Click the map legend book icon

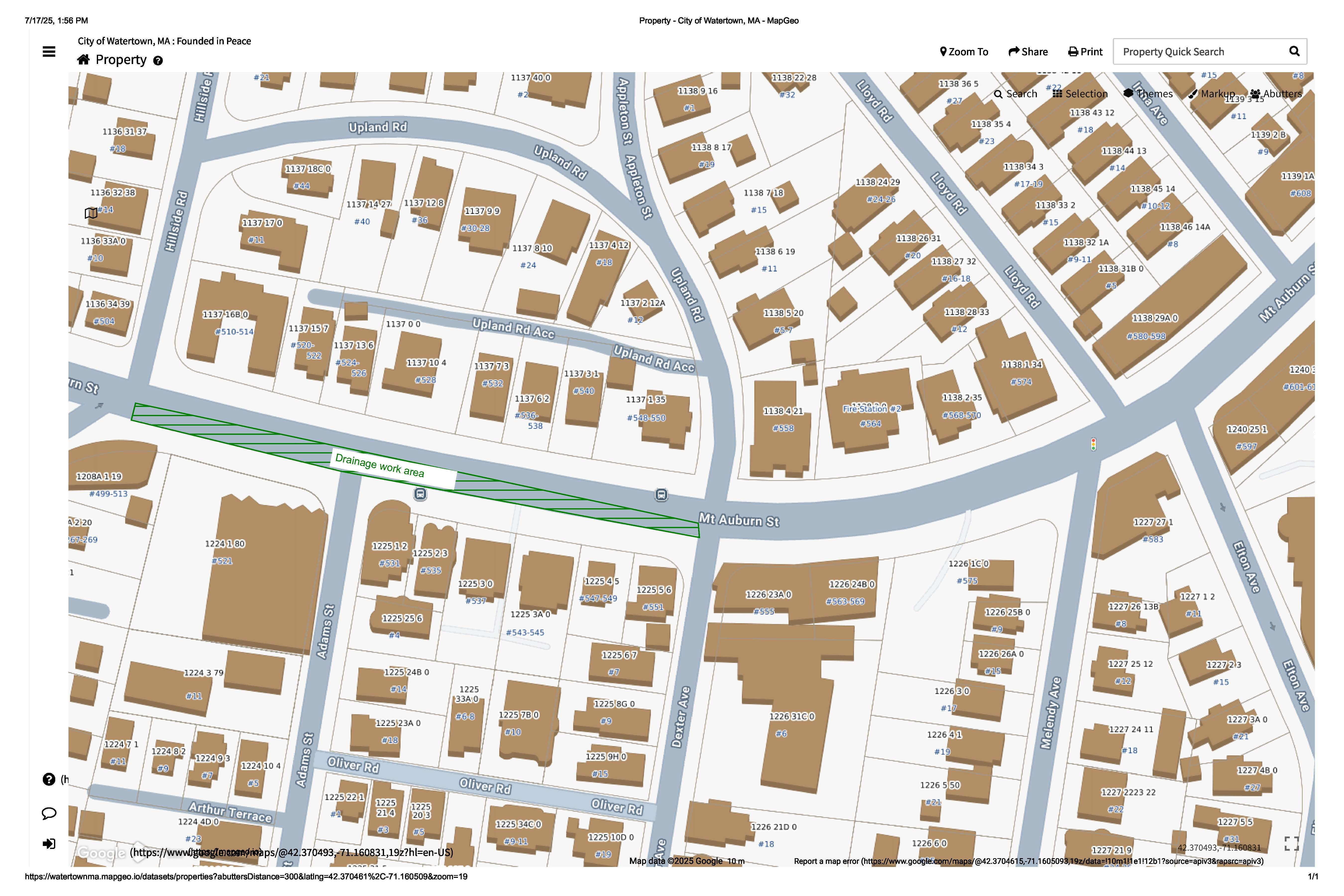coord(91,213)
